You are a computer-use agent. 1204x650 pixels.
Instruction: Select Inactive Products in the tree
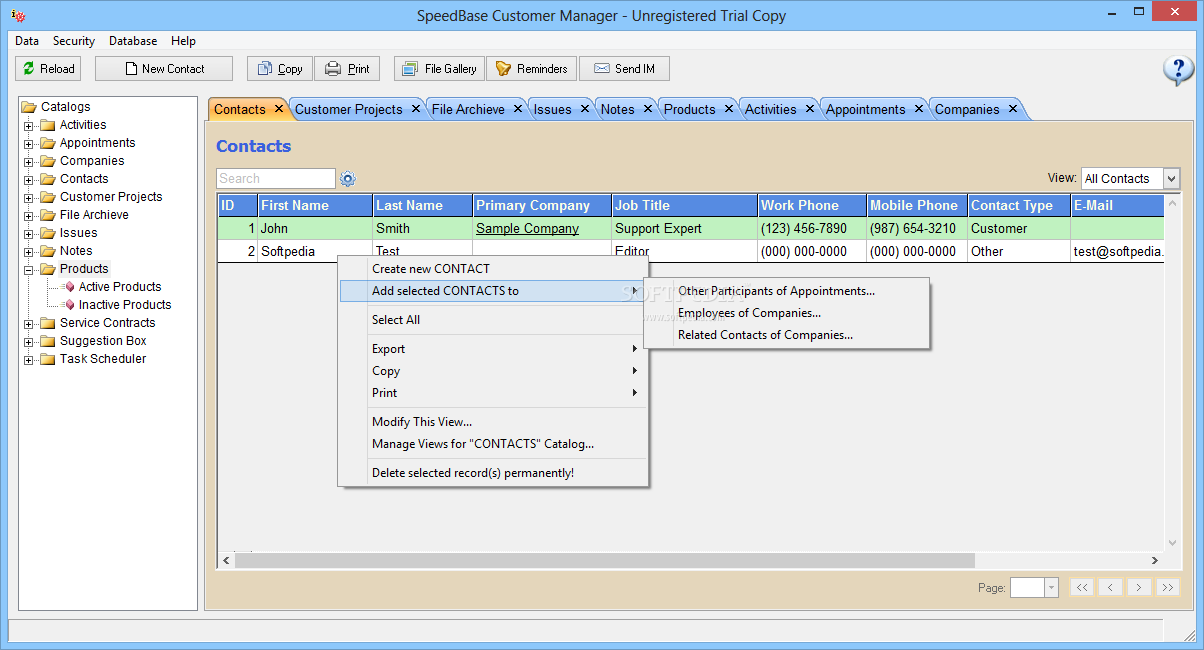[x=125, y=305]
